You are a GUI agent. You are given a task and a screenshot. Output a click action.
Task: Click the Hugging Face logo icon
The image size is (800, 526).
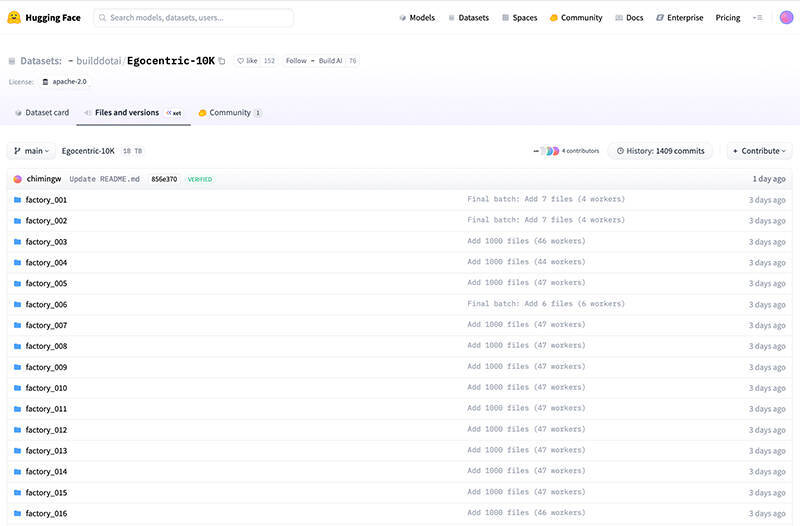tap(14, 17)
